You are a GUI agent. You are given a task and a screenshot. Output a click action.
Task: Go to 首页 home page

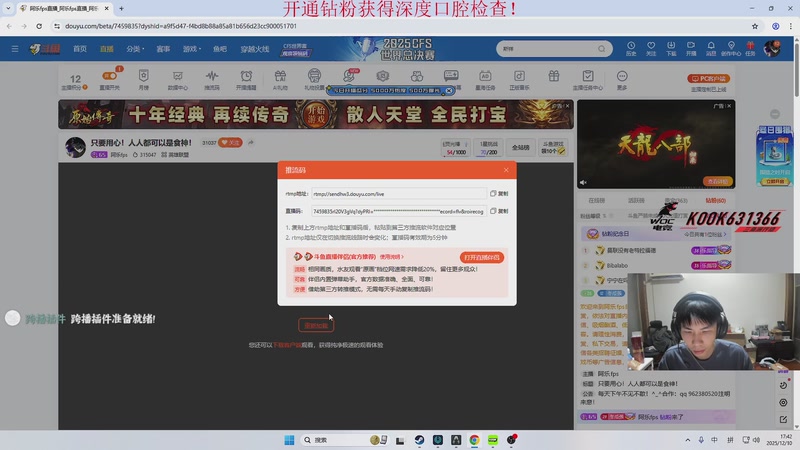pyautogui.click(x=80, y=49)
